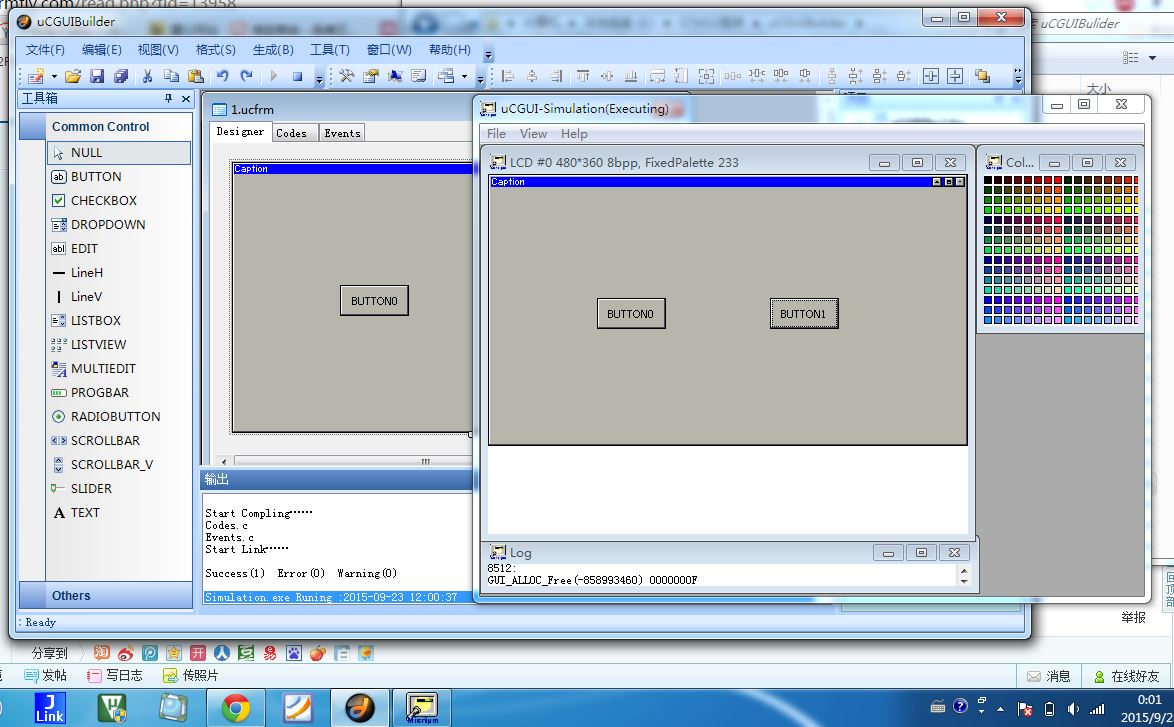Expand the Others toolbox section
1174x727 pixels.
click(x=106, y=596)
